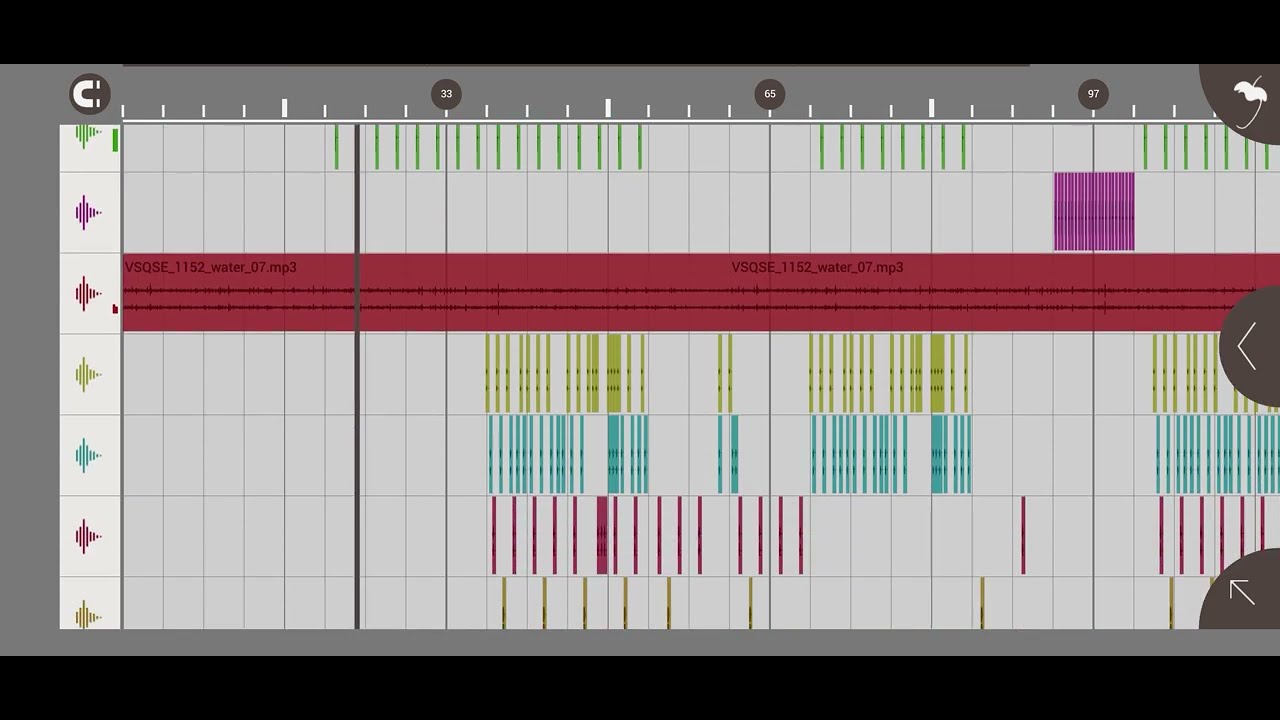Select second VSQSE_1152_water_07.mp3 clip label

tap(817, 267)
